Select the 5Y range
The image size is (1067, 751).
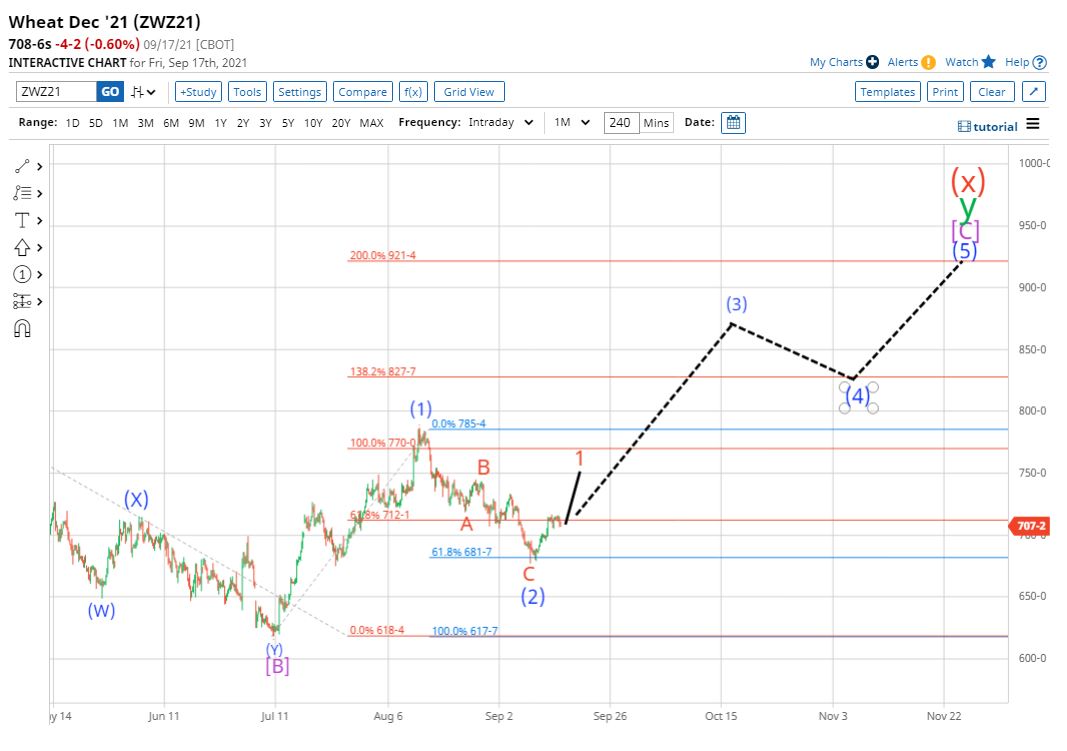(x=288, y=123)
